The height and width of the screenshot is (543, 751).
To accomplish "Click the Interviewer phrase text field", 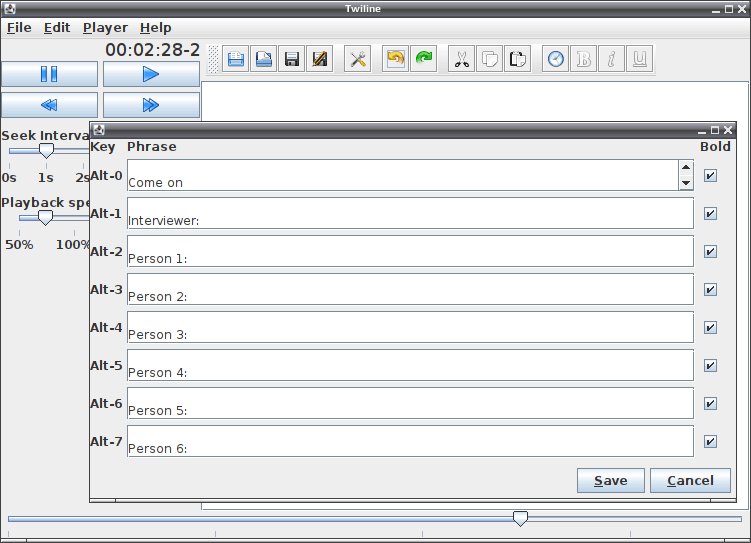I will [x=410, y=213].
